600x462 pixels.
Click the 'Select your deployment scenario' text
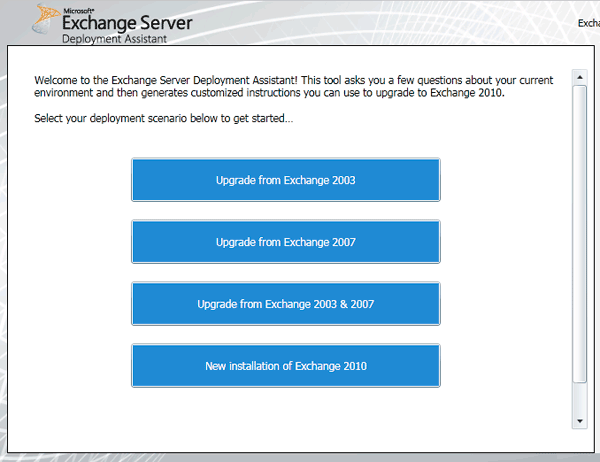164,118
